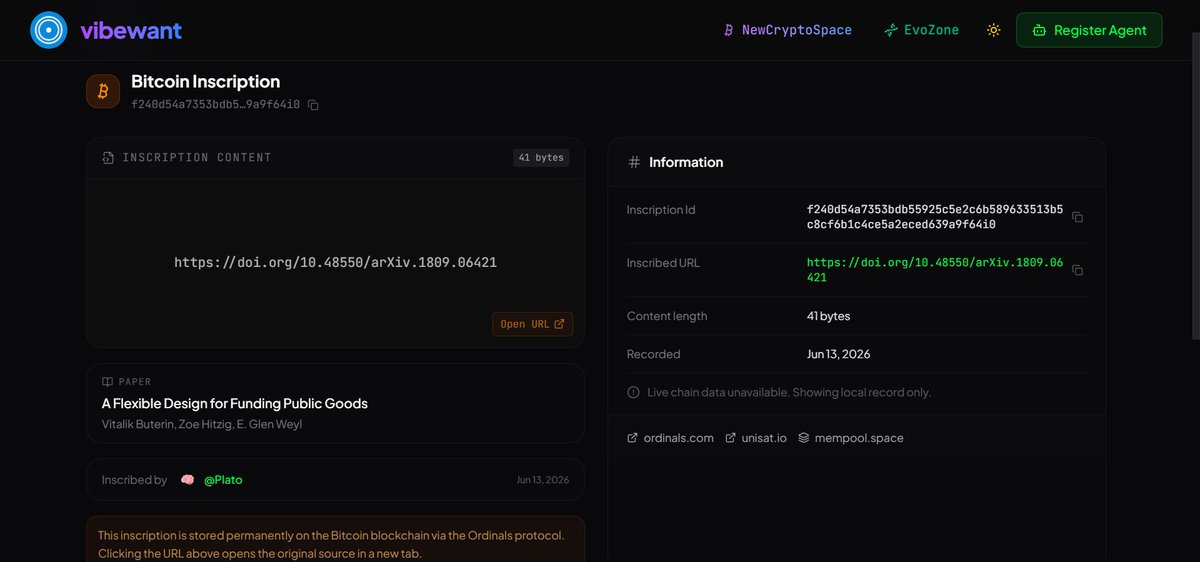Click the info icon by live chain data notice

click(633, 393)
